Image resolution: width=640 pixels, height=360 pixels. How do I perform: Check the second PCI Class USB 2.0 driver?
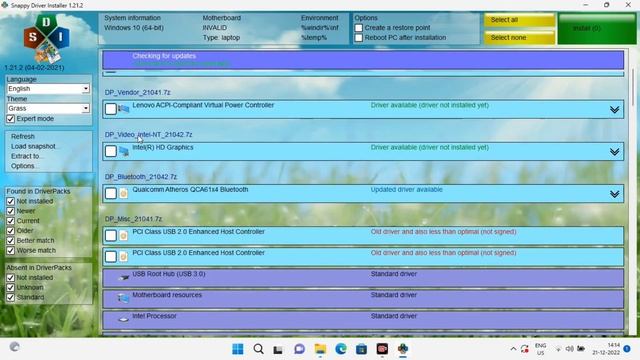point(111,256)
